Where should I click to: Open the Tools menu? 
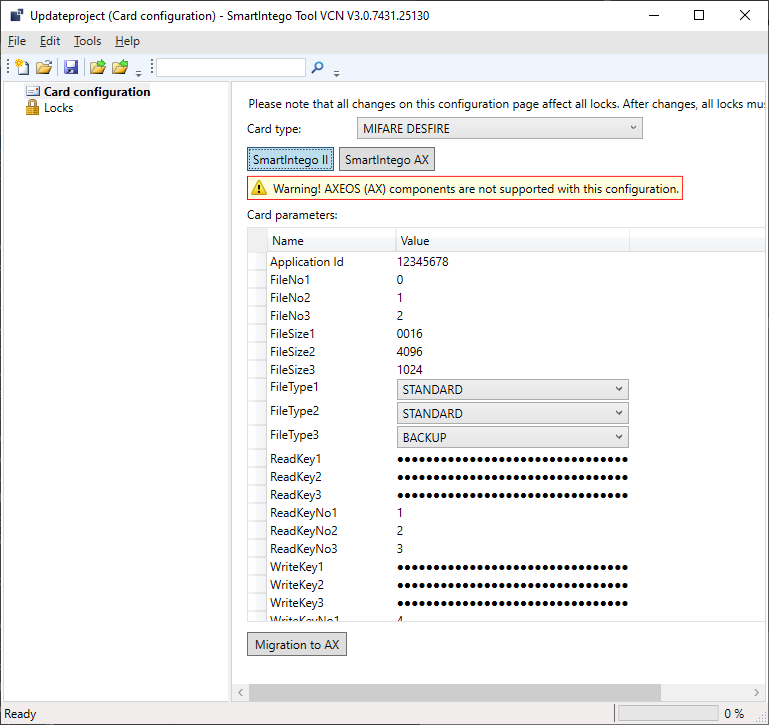(x=88, y=41)
